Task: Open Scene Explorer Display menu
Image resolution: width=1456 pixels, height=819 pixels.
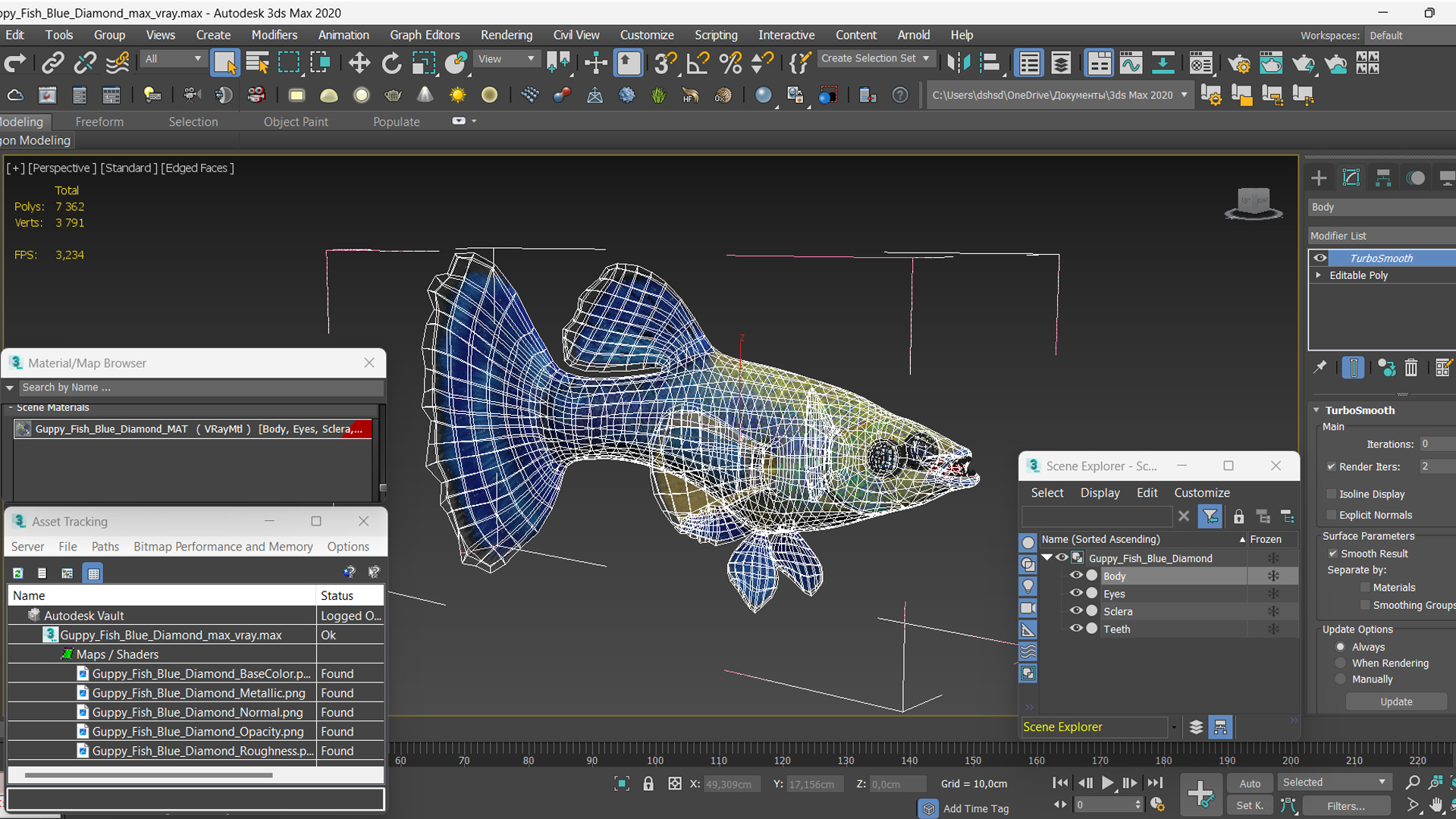Action: pyautogui.click(x=1100, y=492)
